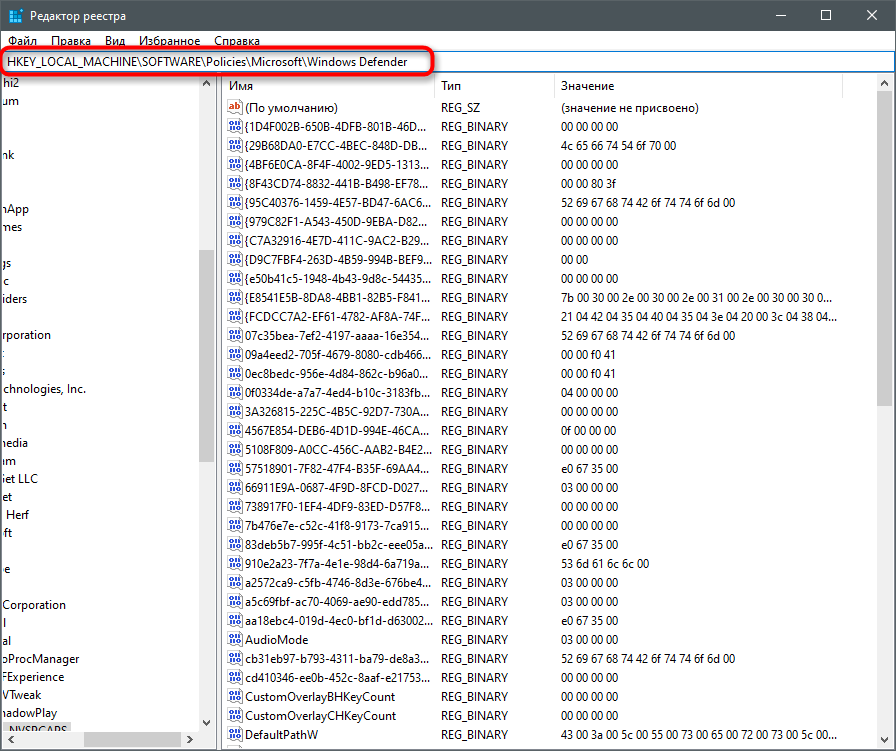Select the CustomOverlayCHKeyCount value name
896x751 pixels.
click(321, 716)
